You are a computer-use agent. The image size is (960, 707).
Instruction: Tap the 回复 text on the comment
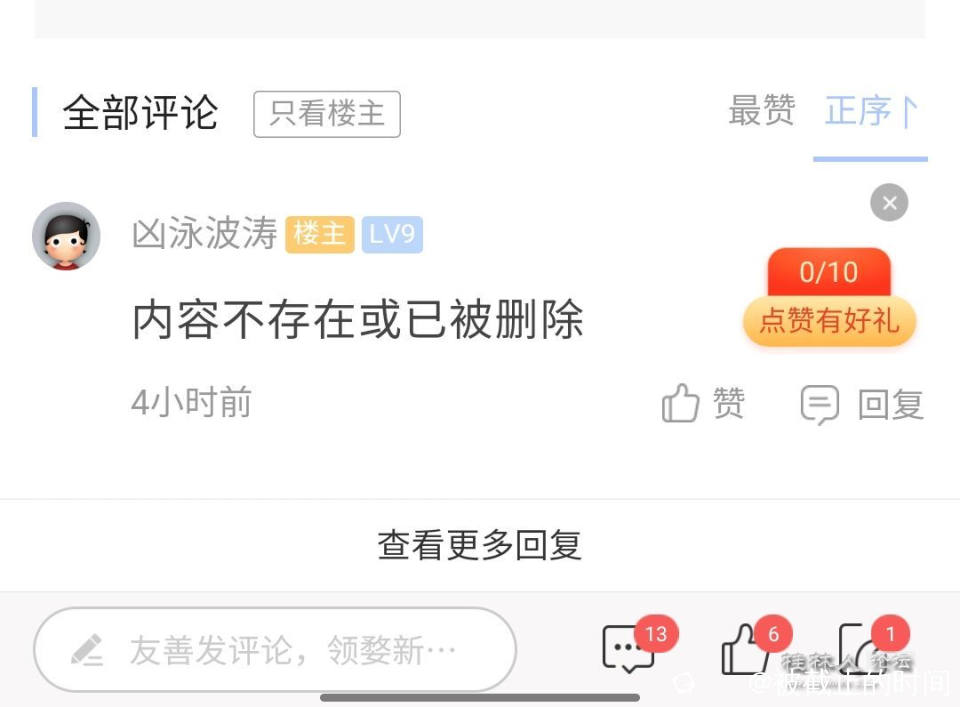891,405
